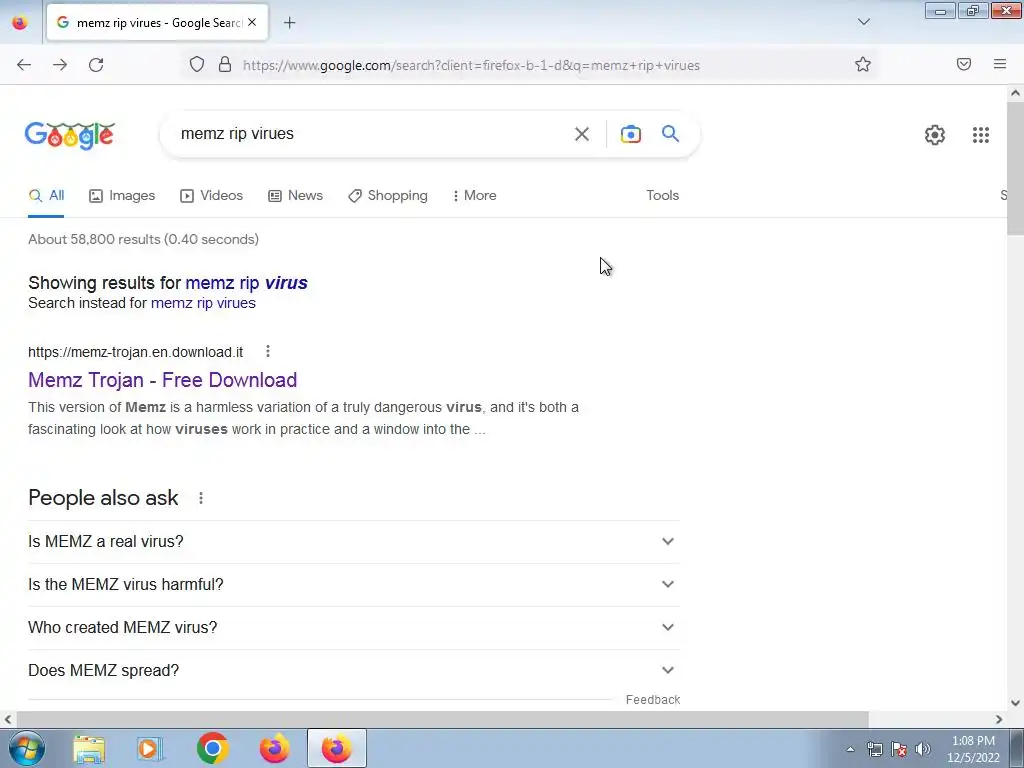Clear the search box text

coord(581,134)
